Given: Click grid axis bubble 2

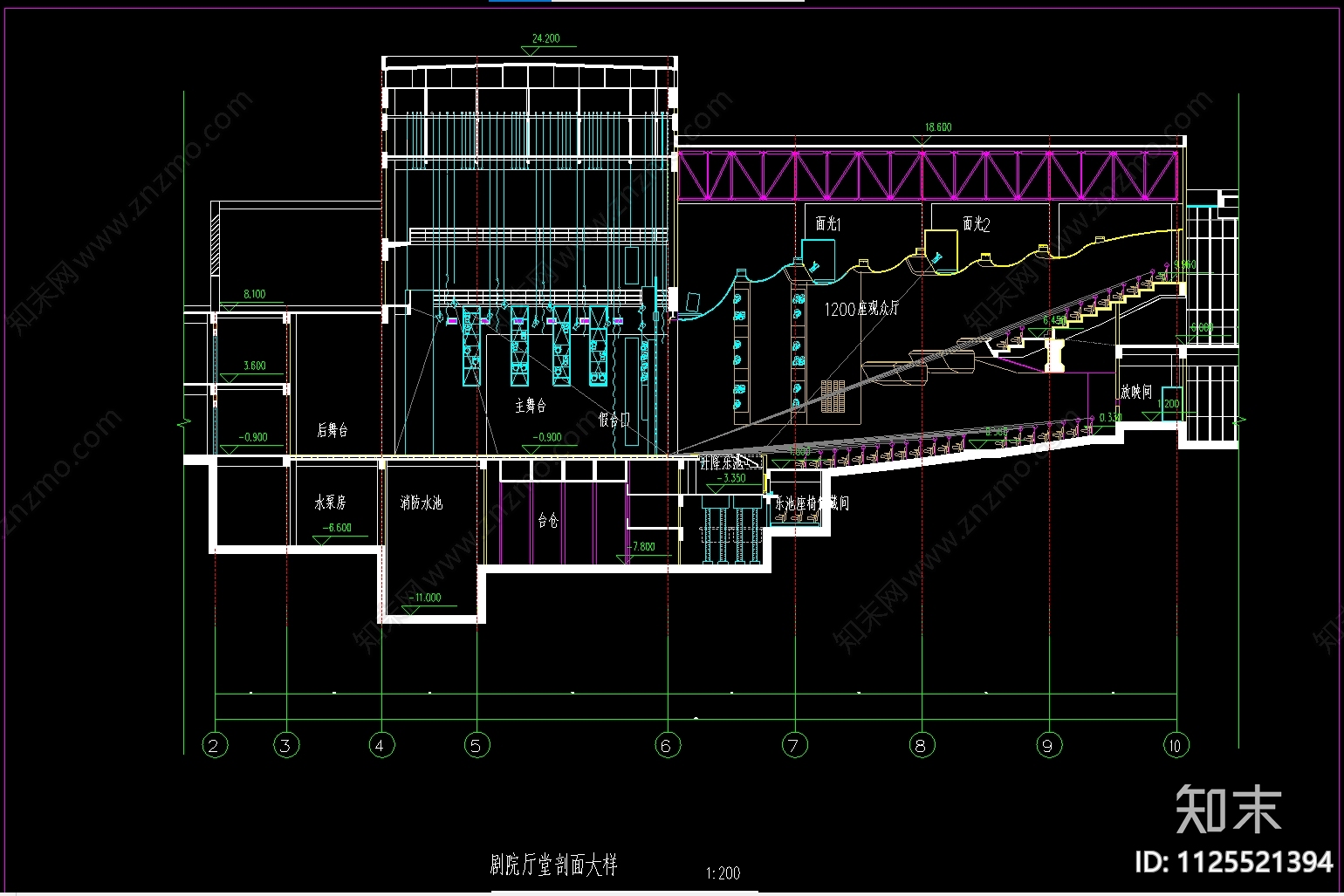Looking at the screenshot, I should 214,745.
